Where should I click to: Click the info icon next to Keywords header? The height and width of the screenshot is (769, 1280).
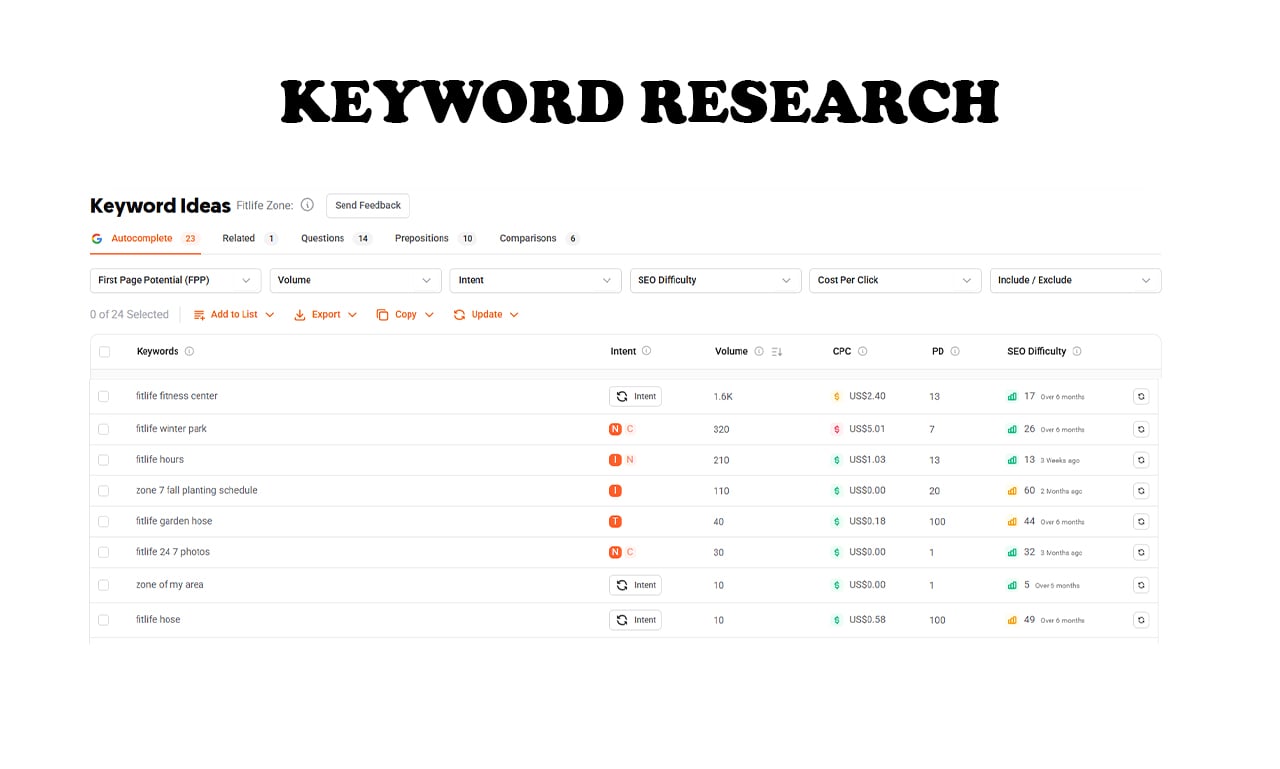pyautogui.click(x=189, y=352)
